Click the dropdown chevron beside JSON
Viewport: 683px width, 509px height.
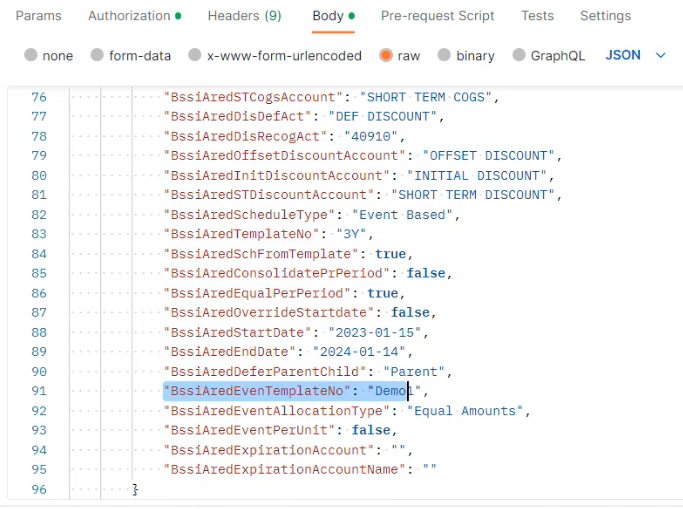[660, 55]
